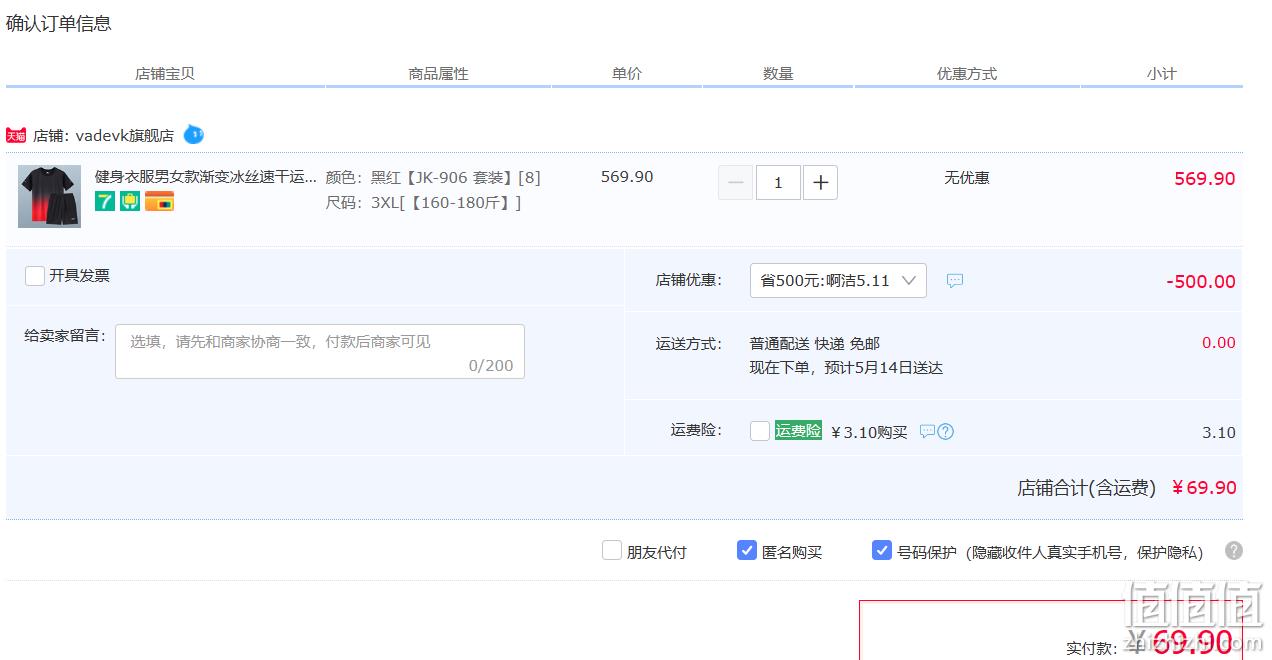Click the 普通配送 快递 免邮 shipping text

pos(815,344)
